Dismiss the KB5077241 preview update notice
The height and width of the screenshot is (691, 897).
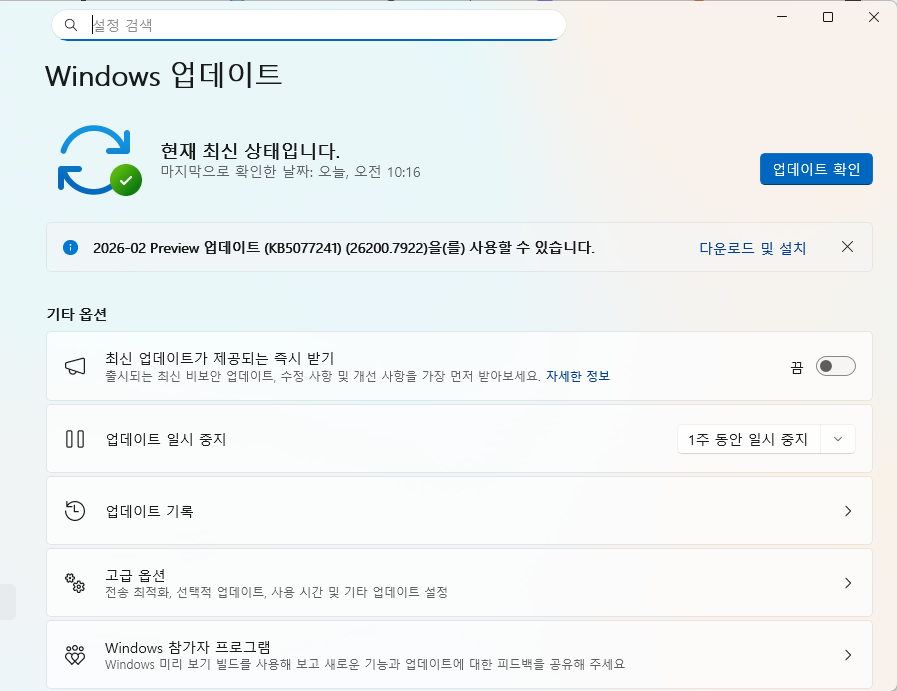[847, 247]
